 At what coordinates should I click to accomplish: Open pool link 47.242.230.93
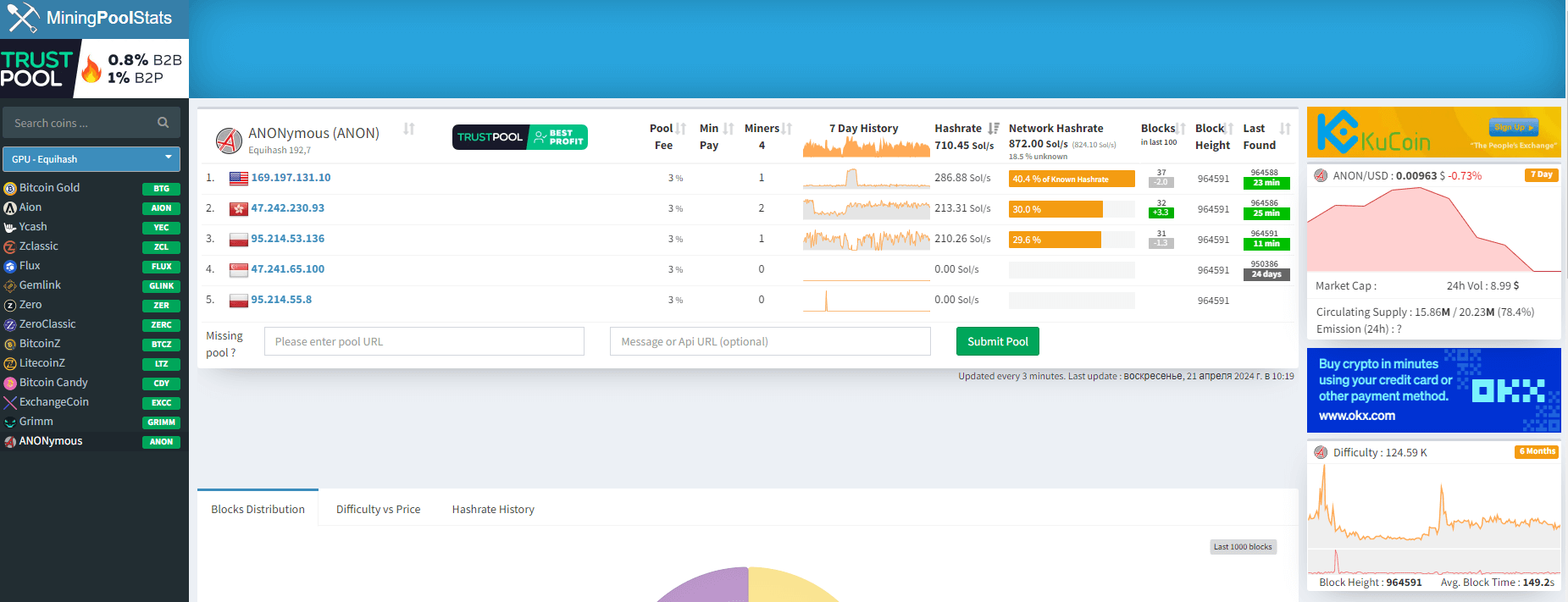point(287,208)
